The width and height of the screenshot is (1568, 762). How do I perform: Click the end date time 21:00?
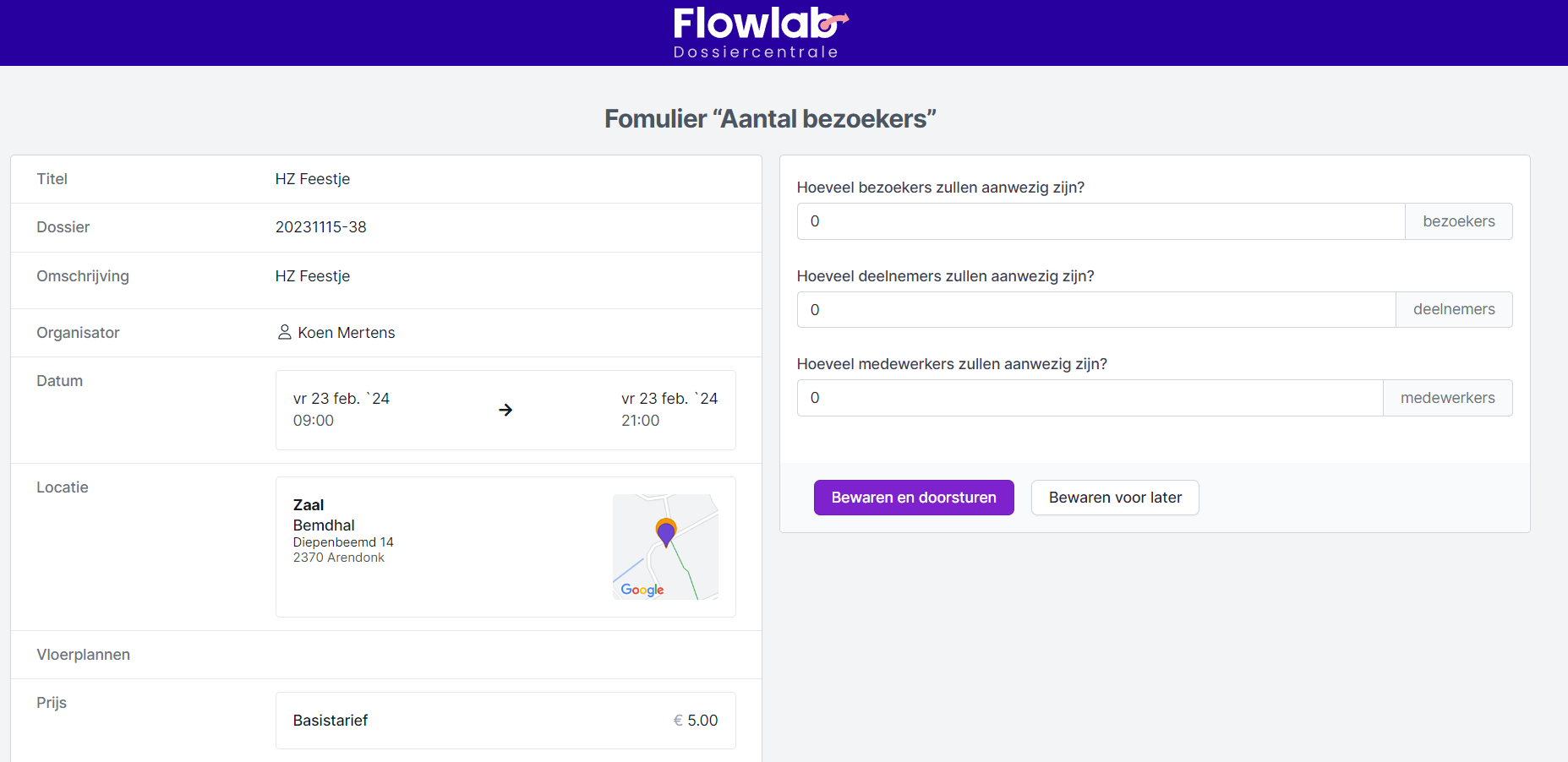click(x=640, y=421)
